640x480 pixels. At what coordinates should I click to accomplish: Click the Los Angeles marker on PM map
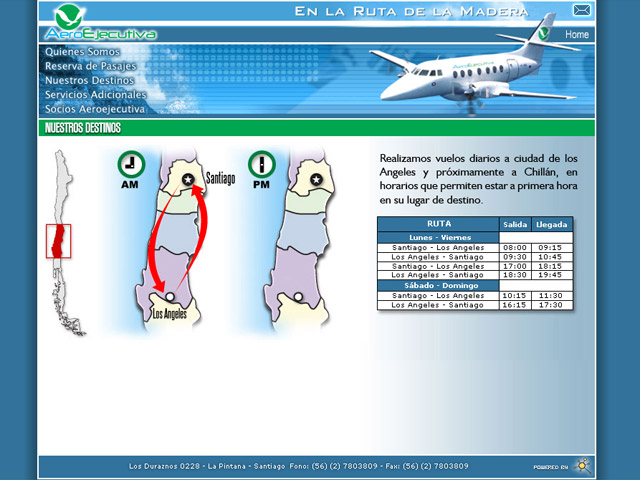pyautogui.click(x=298, y=296)
